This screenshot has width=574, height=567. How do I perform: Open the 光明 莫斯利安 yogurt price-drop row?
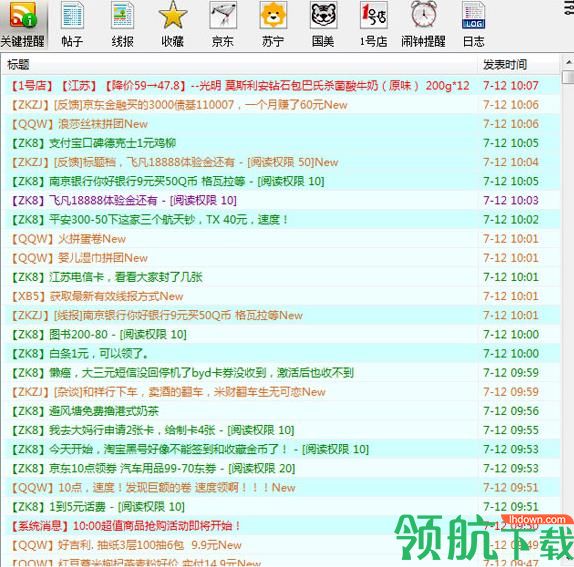click(x=281, y=86)
